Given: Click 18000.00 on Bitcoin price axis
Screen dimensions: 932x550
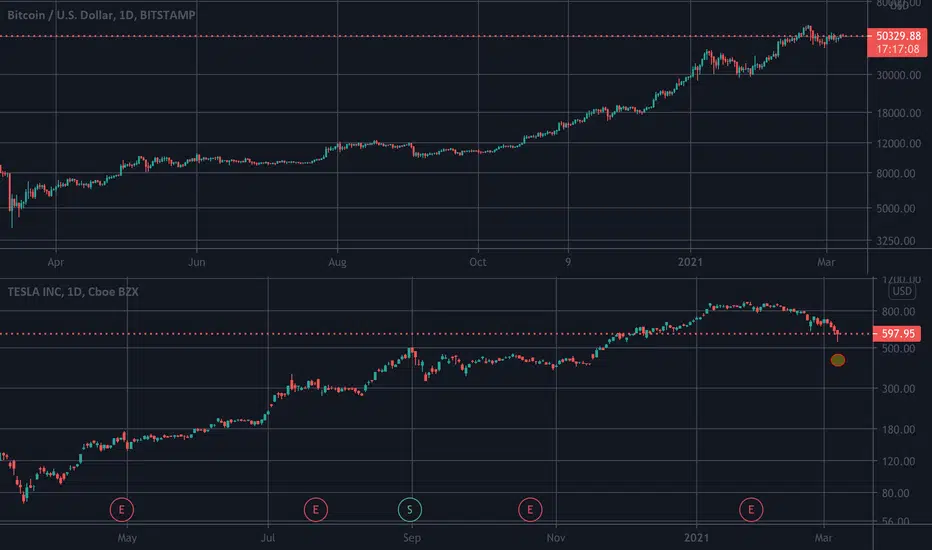Looking at the screenshot, I should tap(899, 113).
